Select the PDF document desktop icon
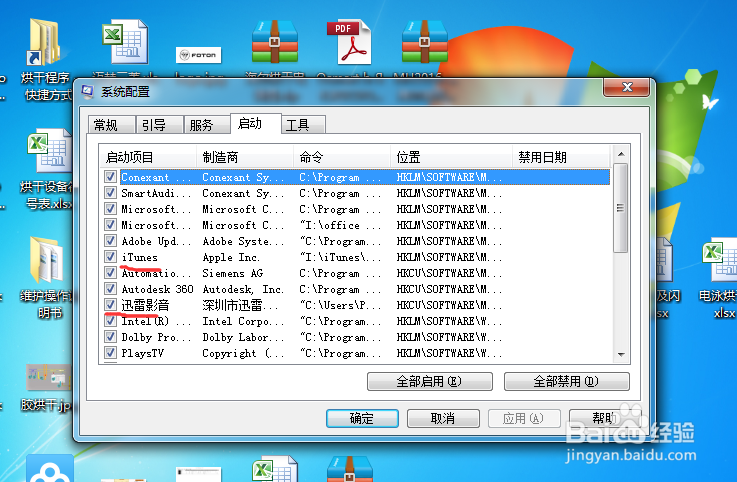The width and height of the screenshot is (737, 482). coord(349,41)
